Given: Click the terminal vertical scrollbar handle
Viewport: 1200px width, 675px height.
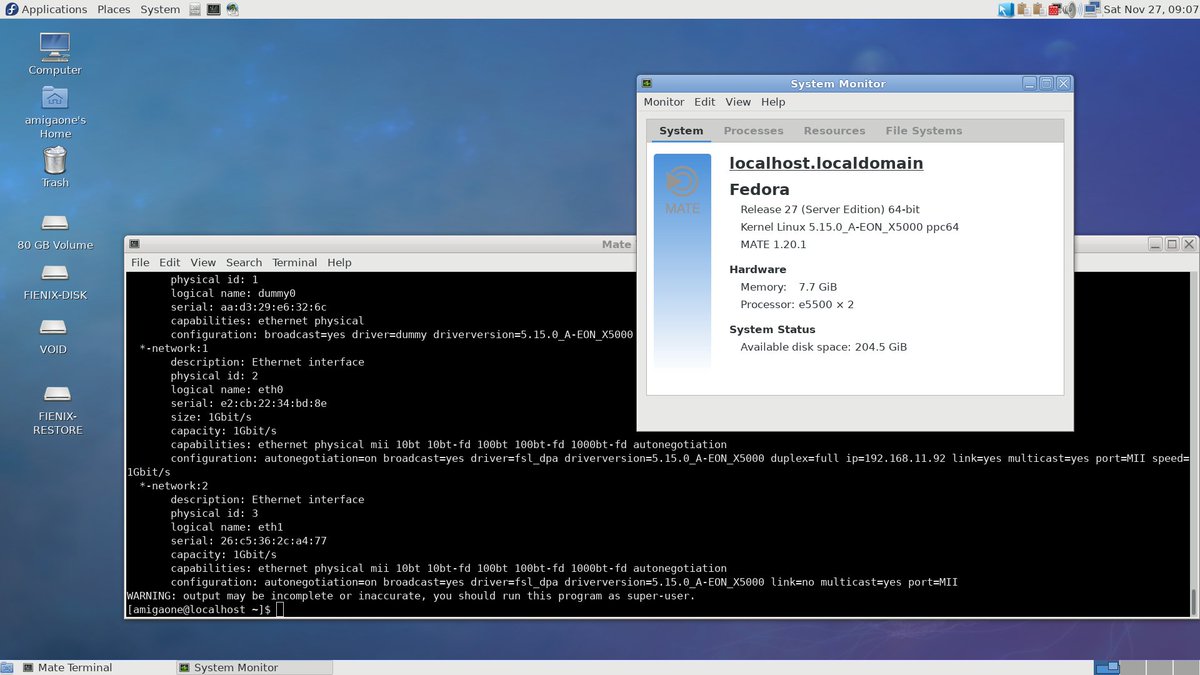Looking at the screenshot, I should [1193, 601].
